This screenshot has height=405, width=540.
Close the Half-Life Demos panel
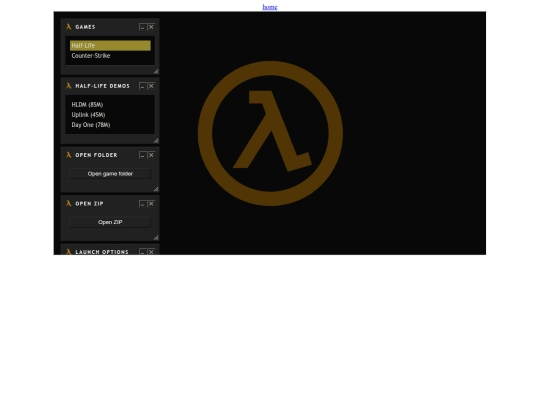tap(151, 86)
